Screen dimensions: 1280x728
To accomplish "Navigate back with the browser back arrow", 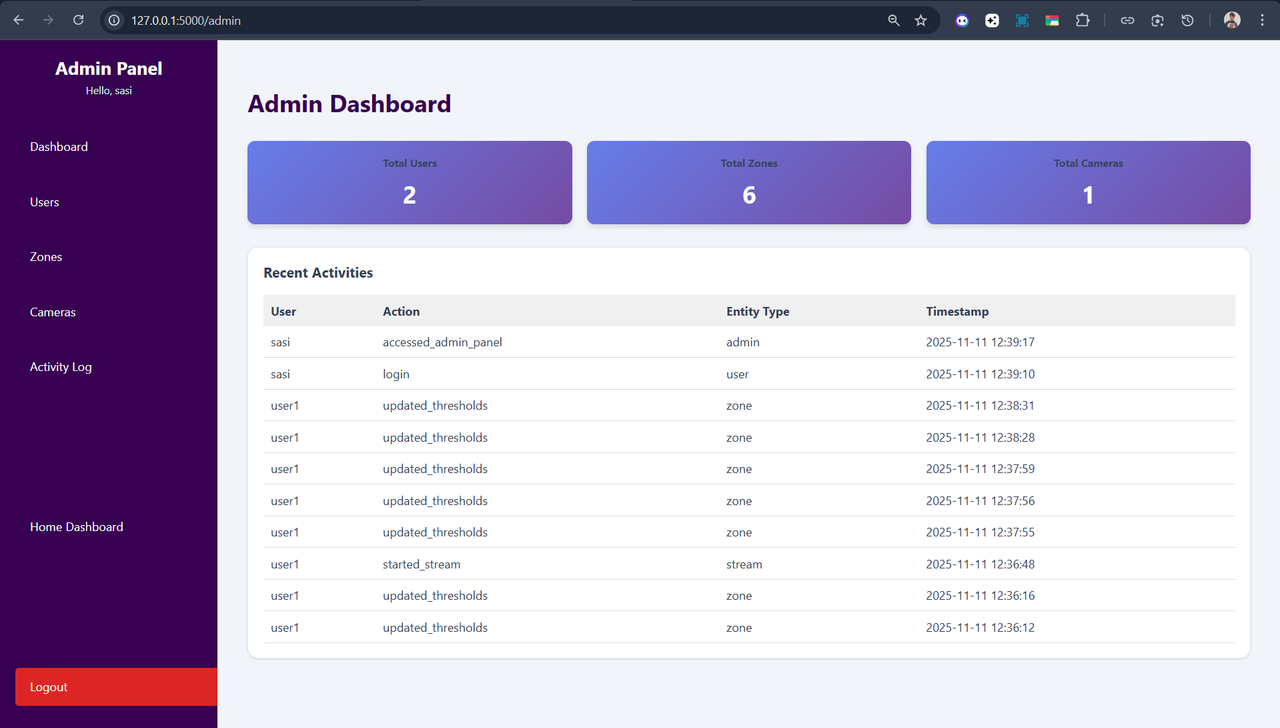I will coord(20,20).
